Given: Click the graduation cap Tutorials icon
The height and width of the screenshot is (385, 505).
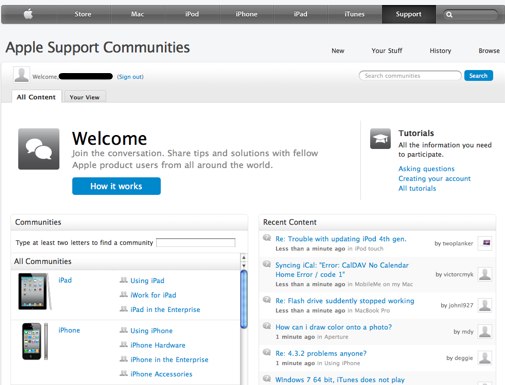Looking at the screenshot, I should coord(380,138).
